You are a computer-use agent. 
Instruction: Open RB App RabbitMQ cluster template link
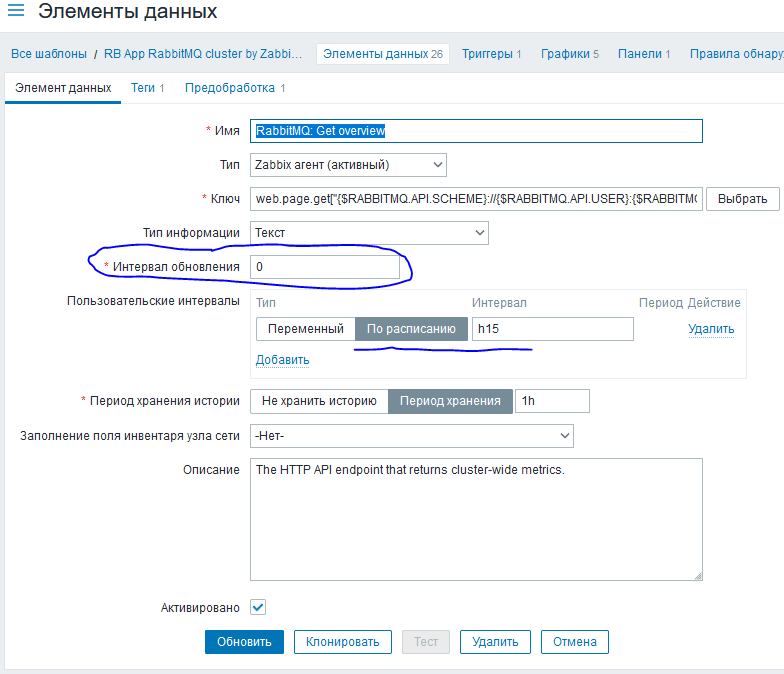pyautogui.click(x=203, y=54)
